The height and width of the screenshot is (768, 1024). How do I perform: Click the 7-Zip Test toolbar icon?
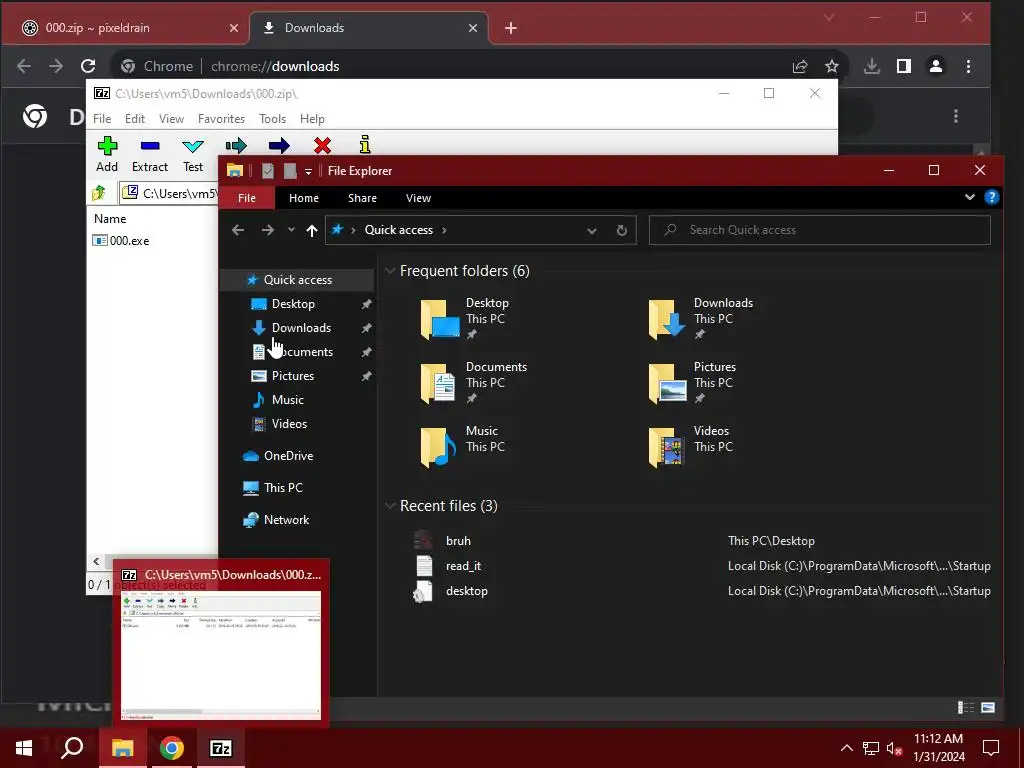(193, 146)
